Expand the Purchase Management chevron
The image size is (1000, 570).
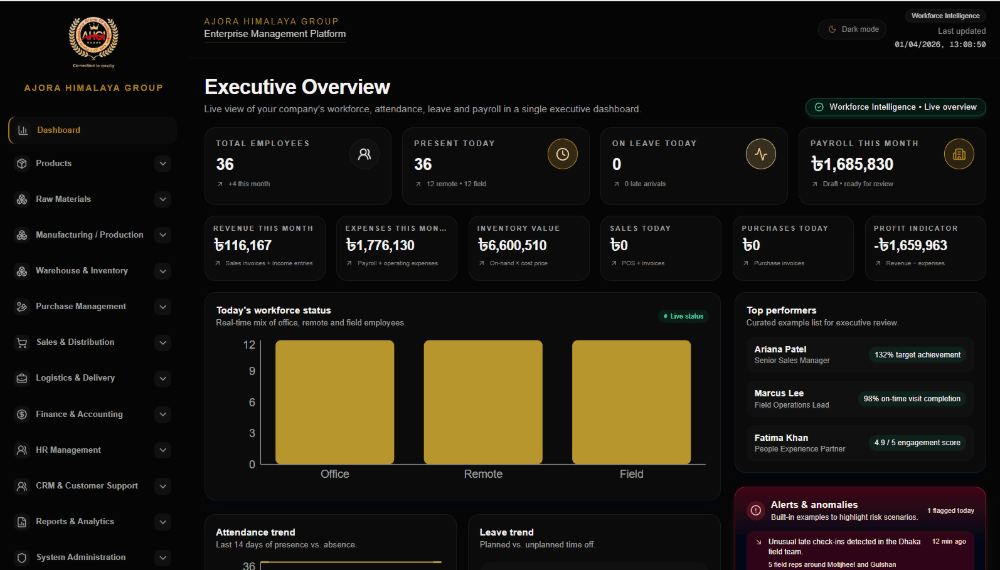pos(163,307)
